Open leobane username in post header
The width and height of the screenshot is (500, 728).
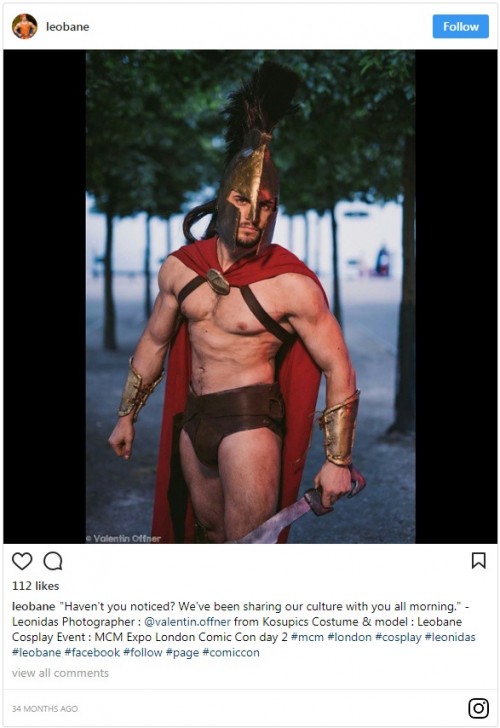67,27
